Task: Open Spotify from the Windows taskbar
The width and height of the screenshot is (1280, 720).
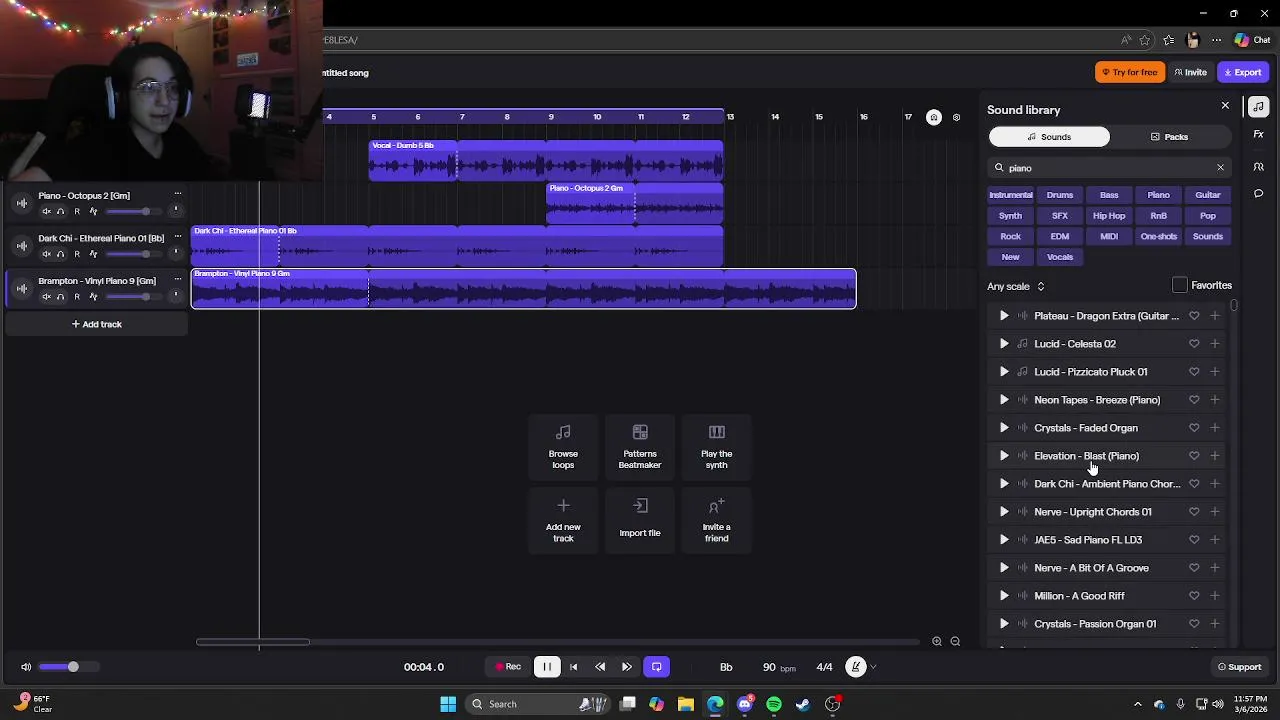Action: 774,704
